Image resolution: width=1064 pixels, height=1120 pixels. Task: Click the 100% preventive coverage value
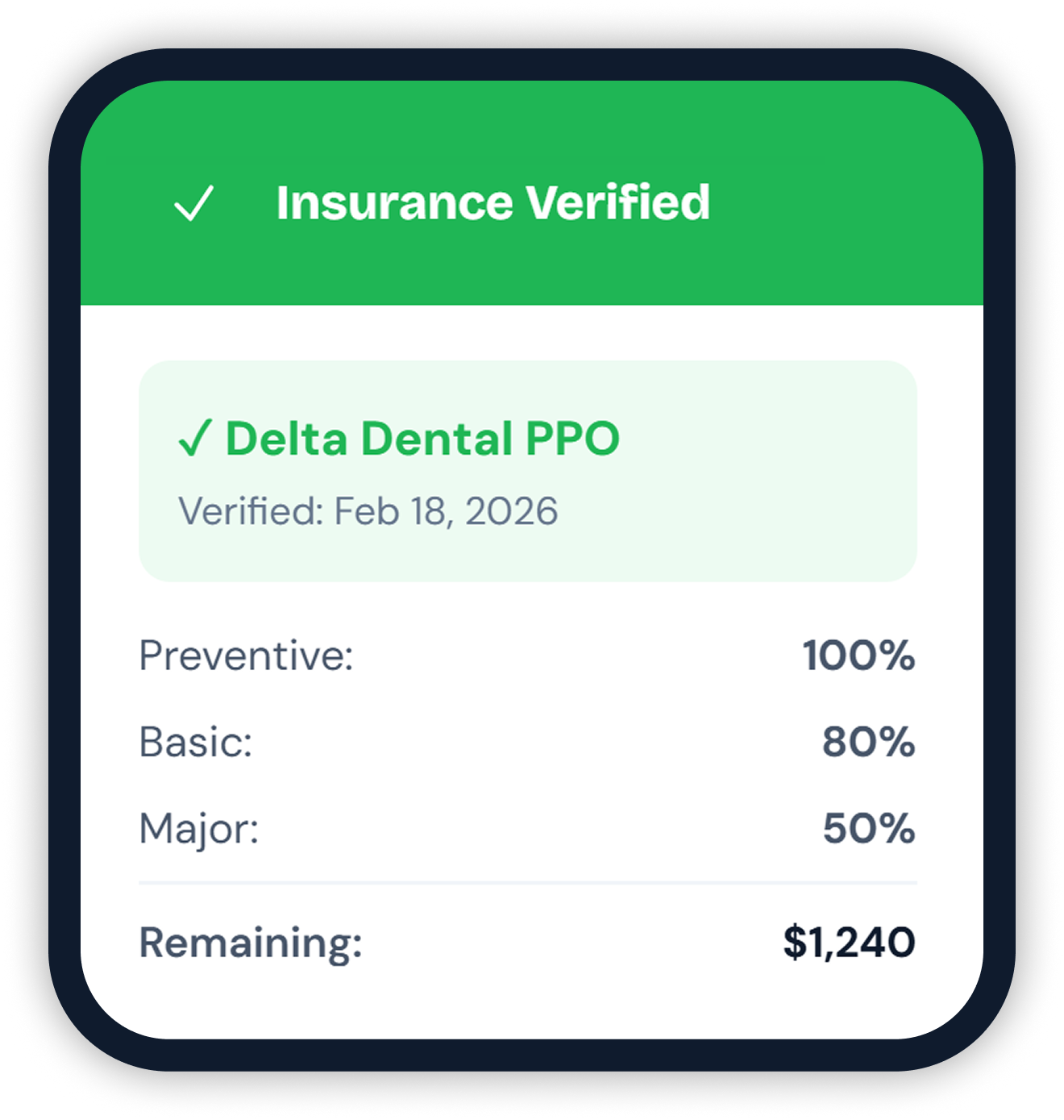tap(858, 655)
